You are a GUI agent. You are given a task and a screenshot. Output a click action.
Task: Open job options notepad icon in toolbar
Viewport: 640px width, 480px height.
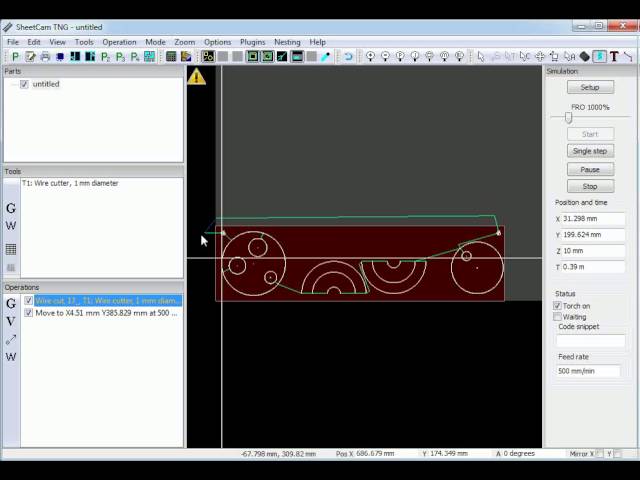point(30,56)
